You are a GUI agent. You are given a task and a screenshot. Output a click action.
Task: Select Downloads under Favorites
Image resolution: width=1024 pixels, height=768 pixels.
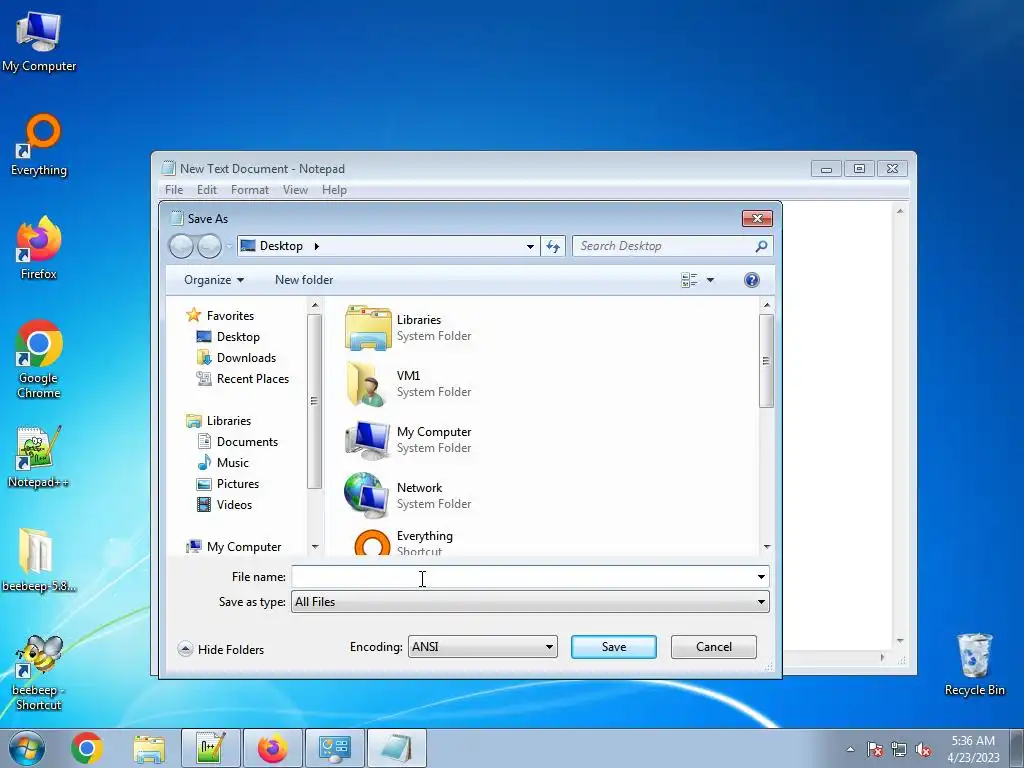pyautogui.click(x=236, y=358)
